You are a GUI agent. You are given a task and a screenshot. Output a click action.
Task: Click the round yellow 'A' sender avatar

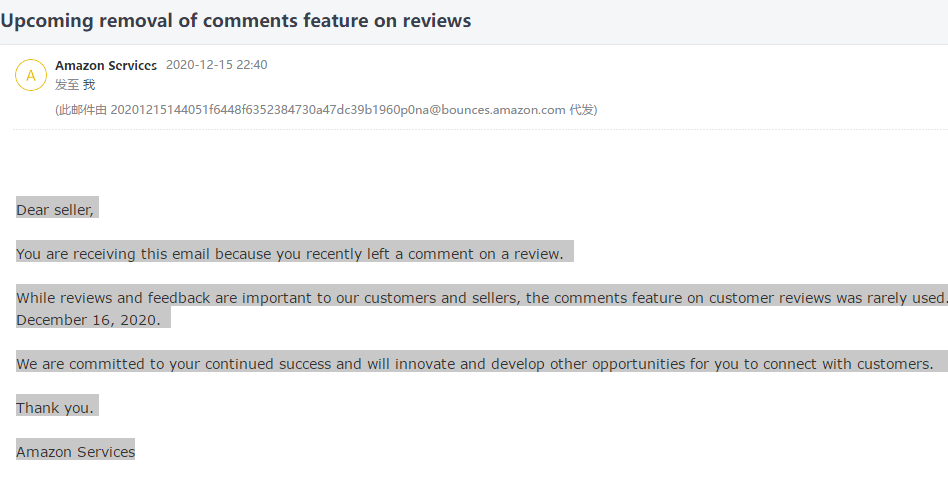pos(31,75)
